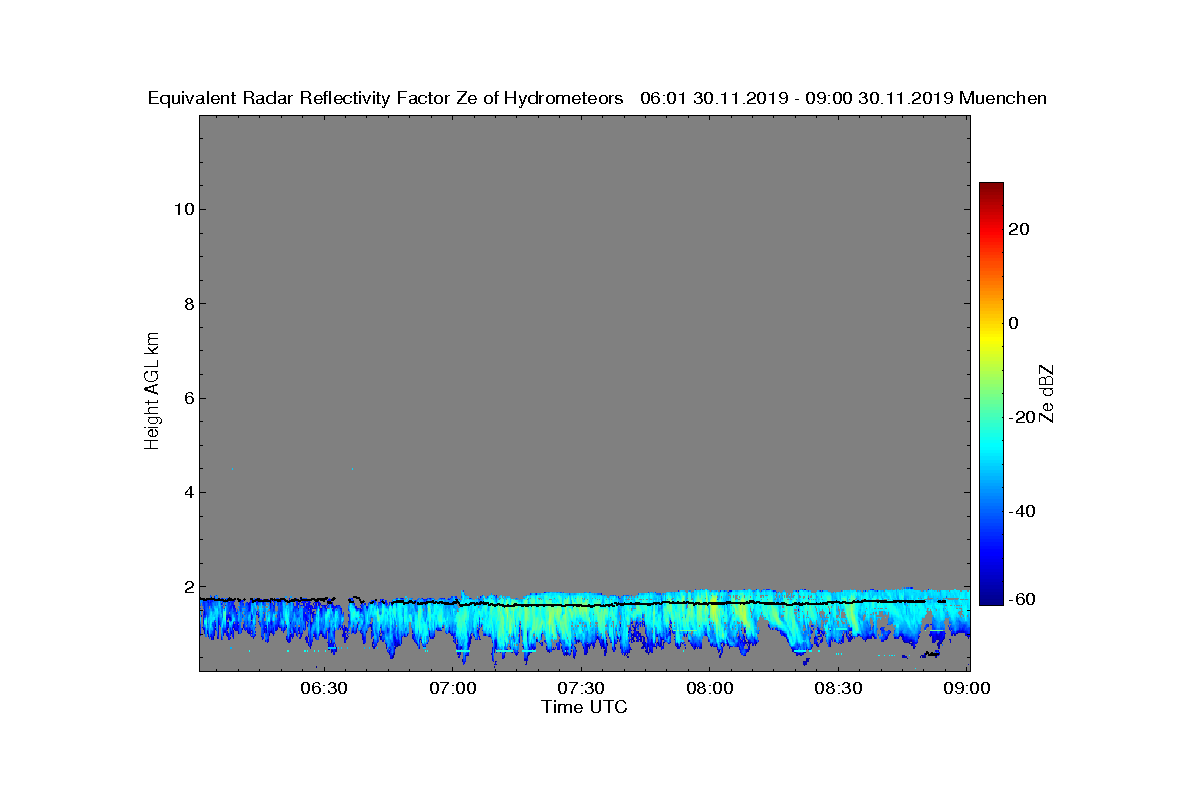This screenshot has height=800, width=1200.
Task: Click the 'Muenchen' station name in the title
Action: click(x=1003, y=98)
